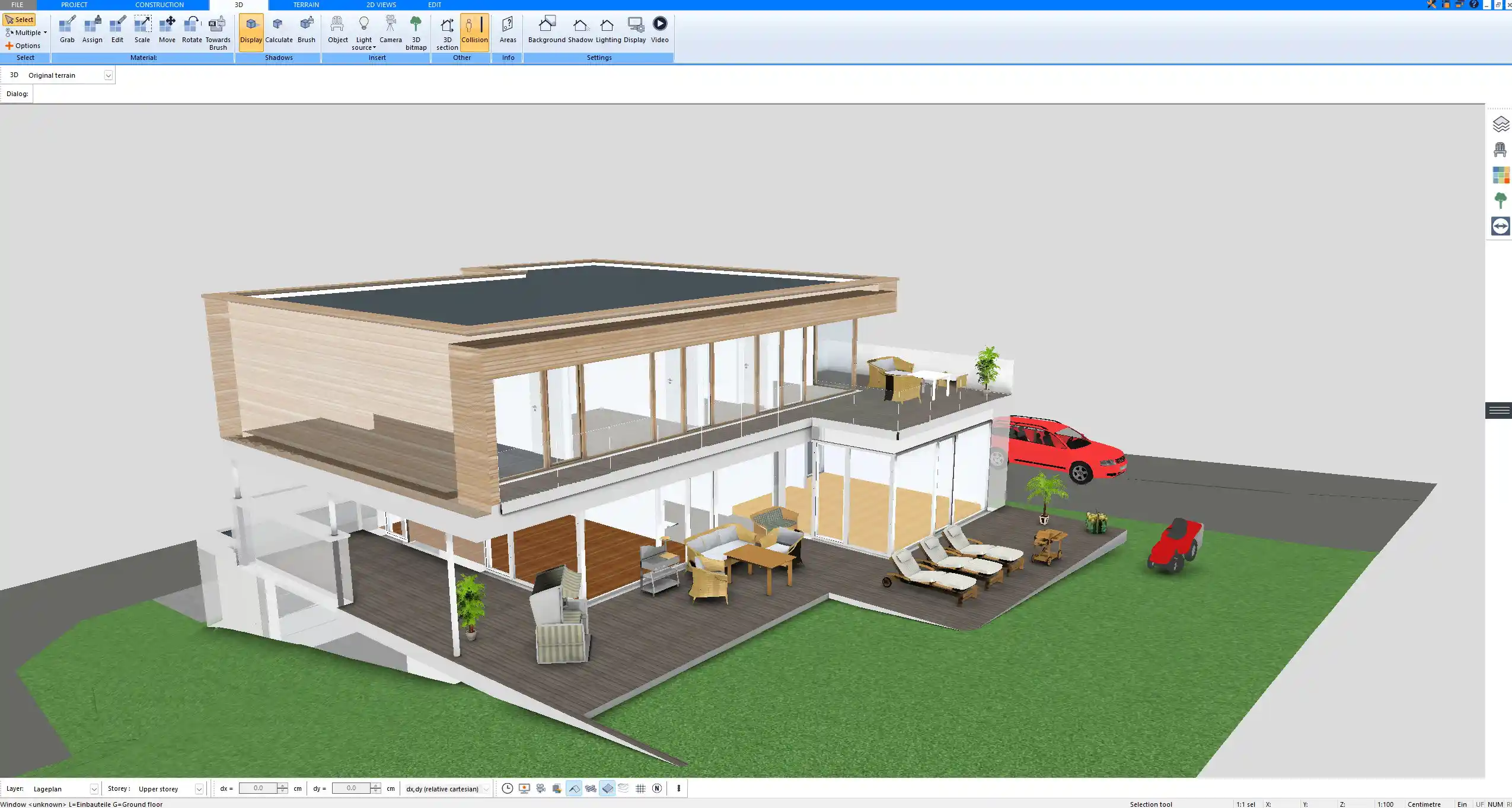Screen dimensions: 1512x808
Task: Select the Towards Brush tool
Action: 218,33
